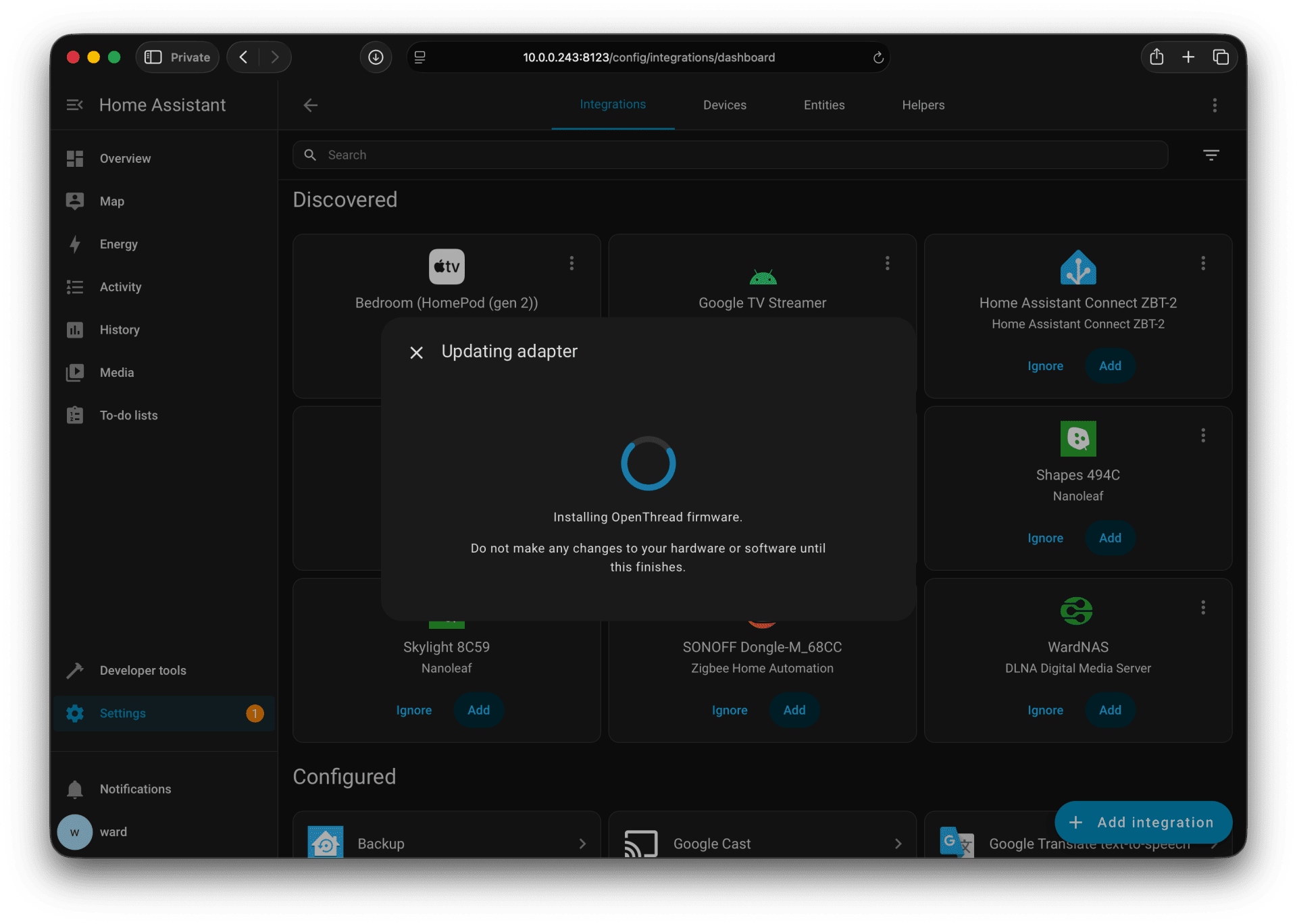Image resolution: width=1297 pixels, height=924 pixels.
Task: Select the Media sidebar icon
Action: pyautogui.click(x=76, y=372)
